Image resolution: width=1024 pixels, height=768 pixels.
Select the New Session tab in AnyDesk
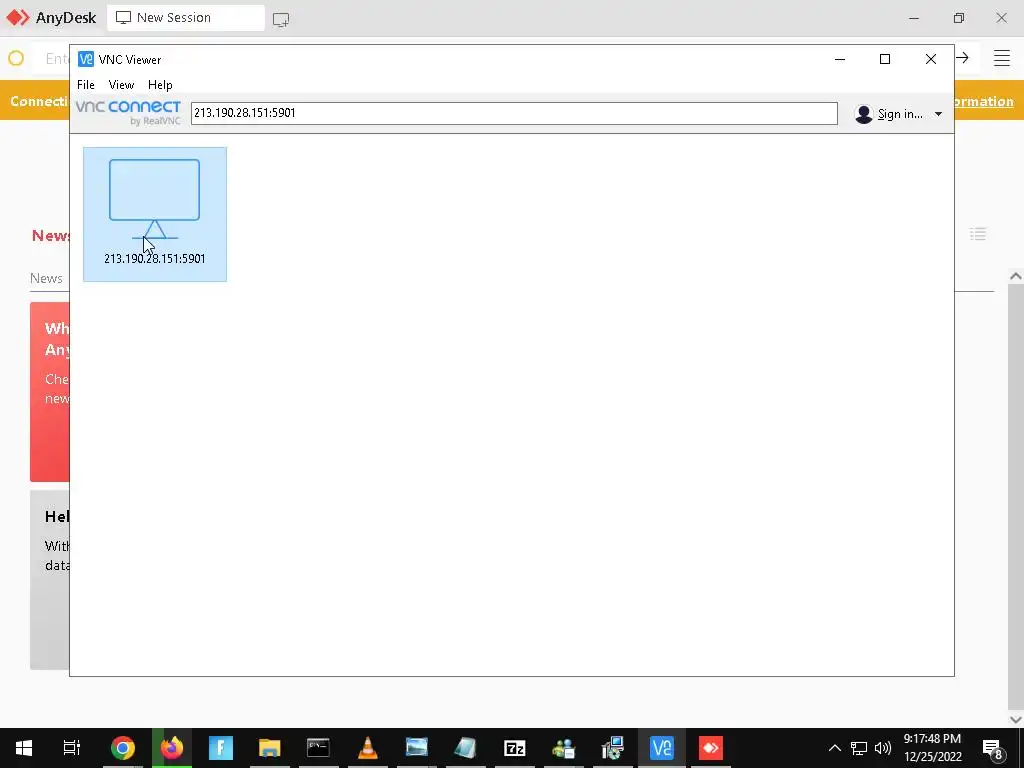point(185,18)
